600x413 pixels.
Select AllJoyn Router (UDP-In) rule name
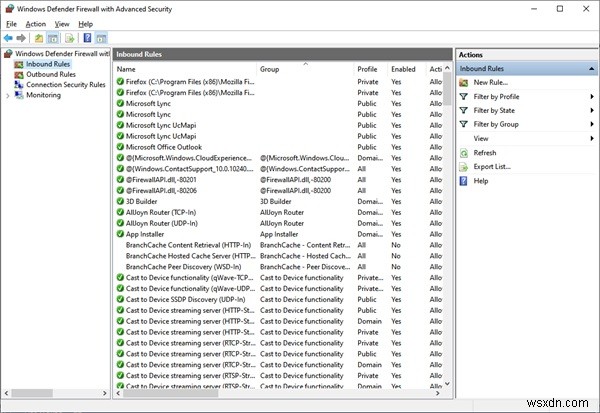161,223
